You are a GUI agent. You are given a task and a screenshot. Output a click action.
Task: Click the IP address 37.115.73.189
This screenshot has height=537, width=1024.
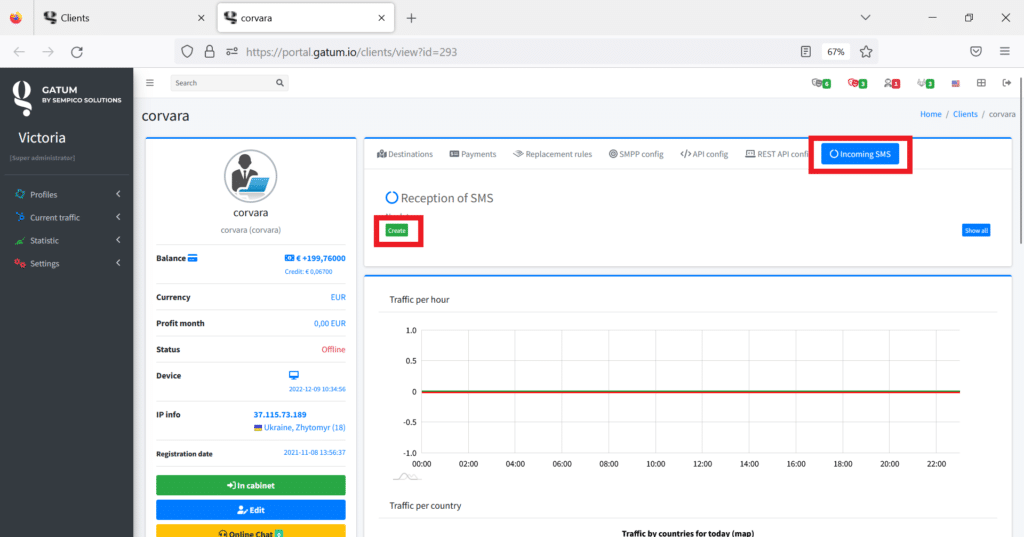tap(280, 415)
